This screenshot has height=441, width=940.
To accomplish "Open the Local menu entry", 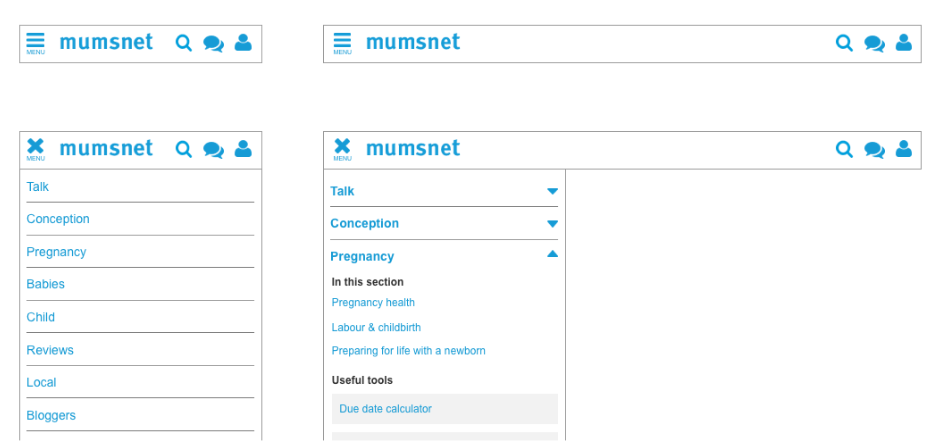I will coord(41,382).
